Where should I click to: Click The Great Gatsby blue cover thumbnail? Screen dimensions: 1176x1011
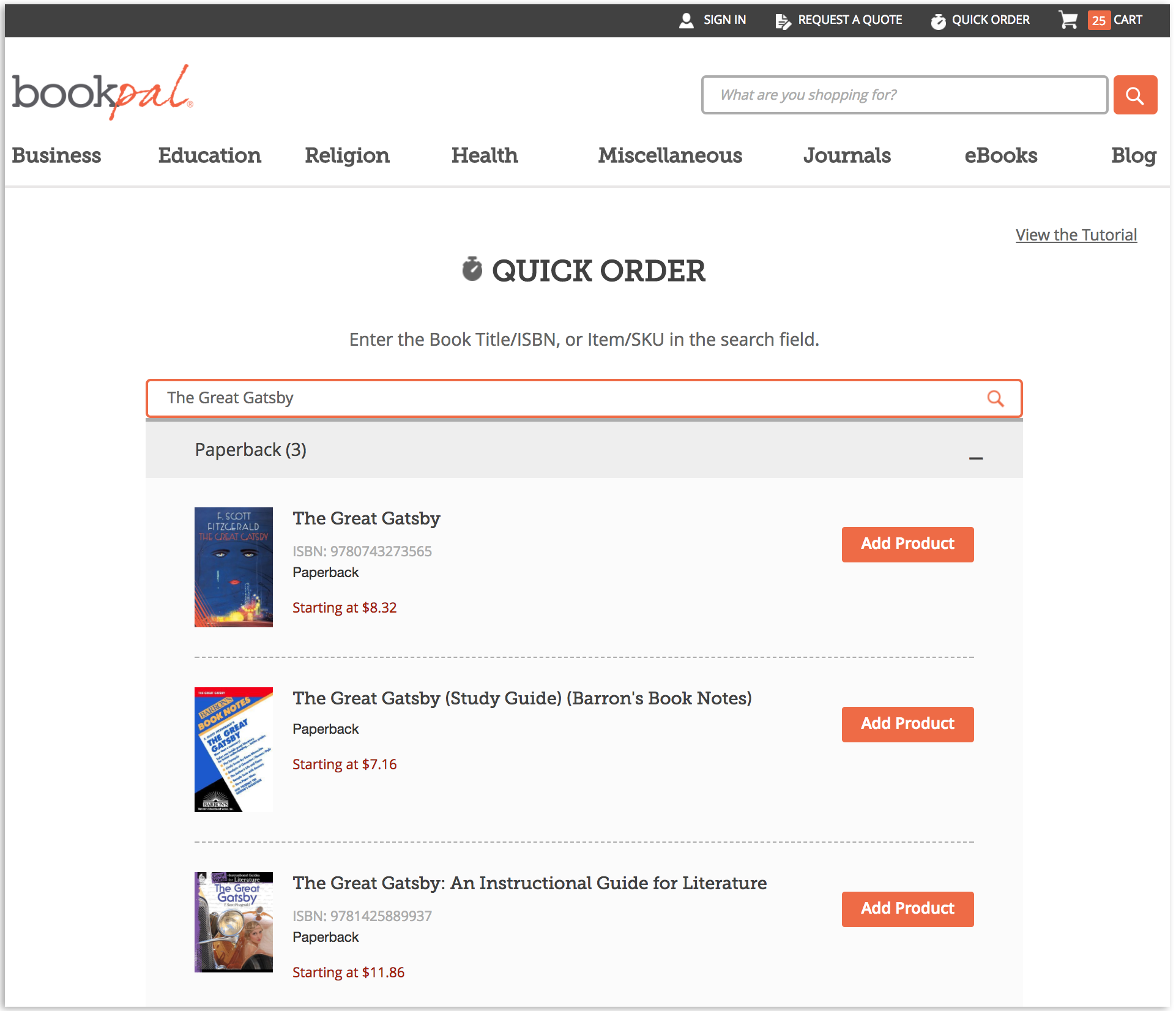[234, 567]
